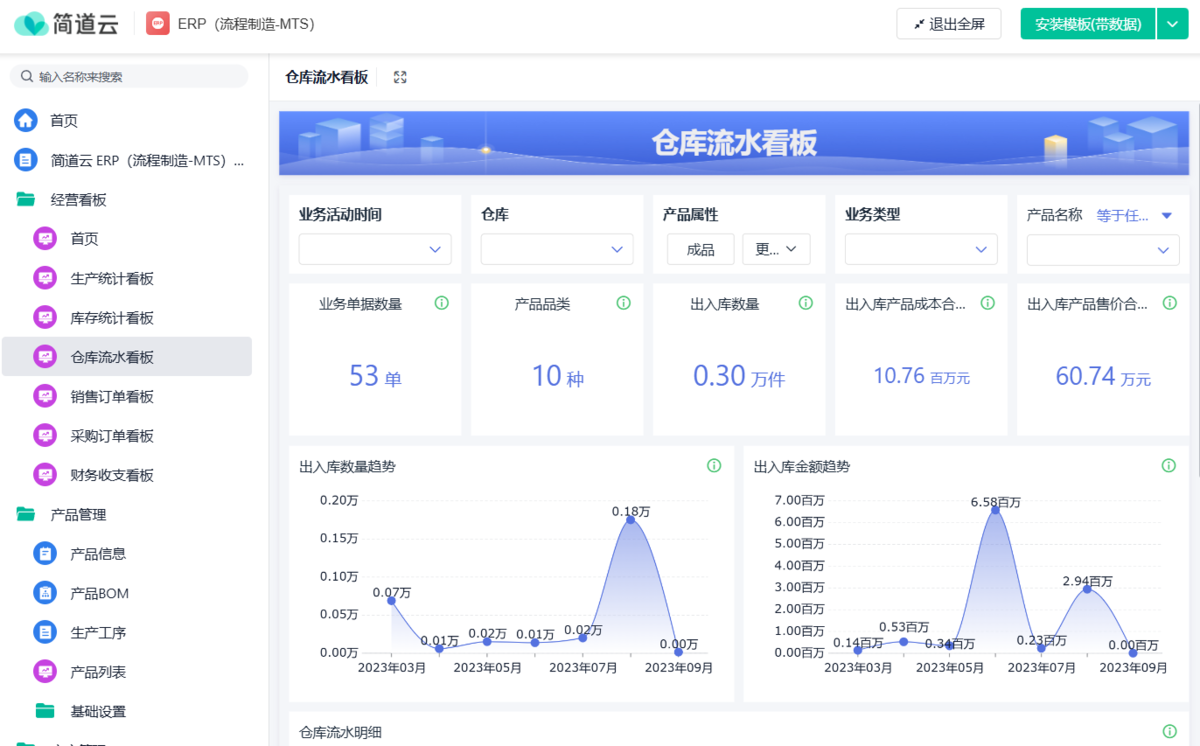Focus the sidebar name search field
The image size is (1200, 746).
(x=129, y=77)
